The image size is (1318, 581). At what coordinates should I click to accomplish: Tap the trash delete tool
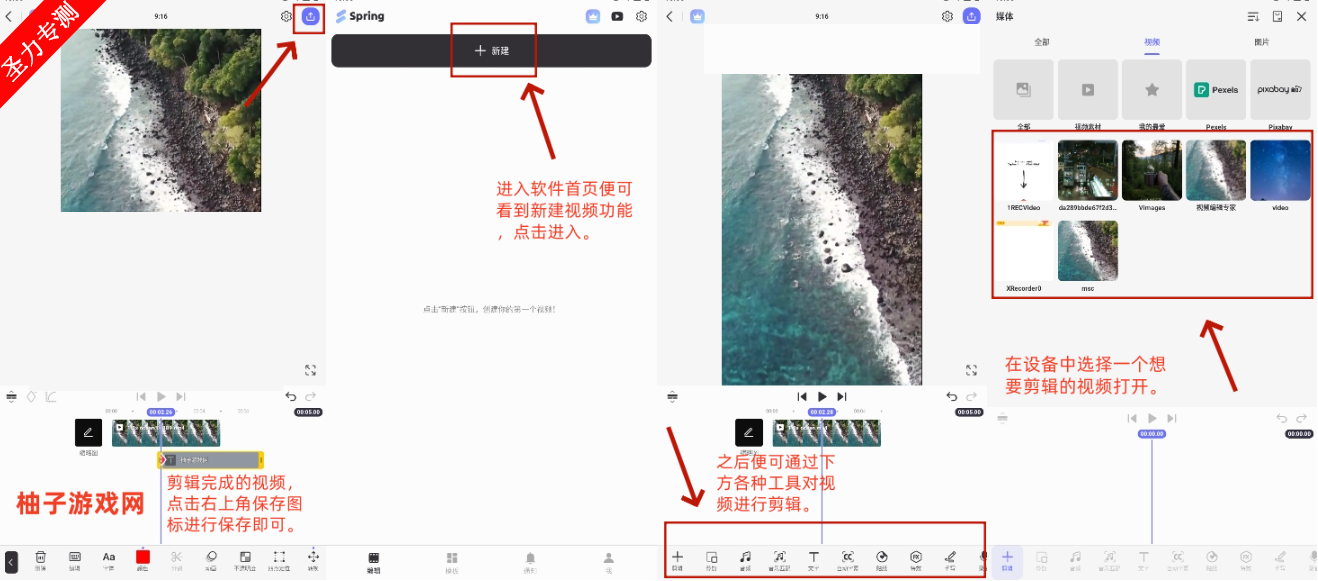(41, 559)
